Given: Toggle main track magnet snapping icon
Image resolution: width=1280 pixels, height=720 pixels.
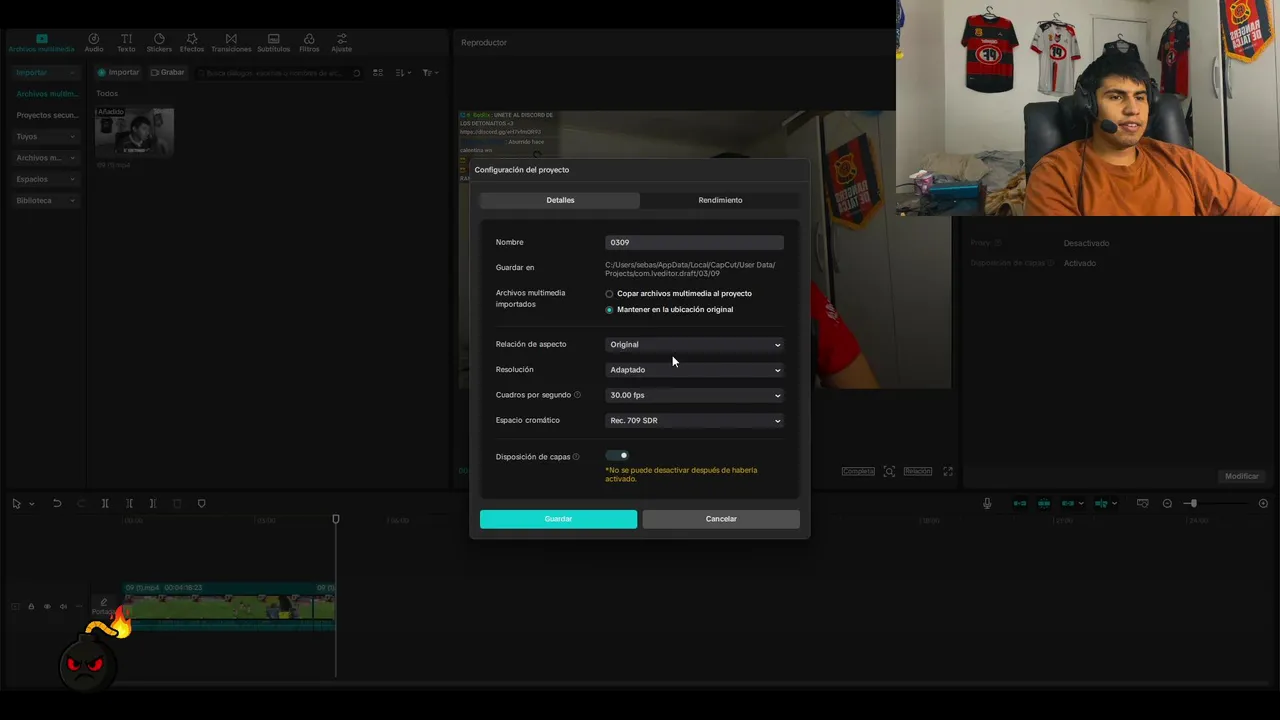Looking at the screenshot, I should point(1020,504).
